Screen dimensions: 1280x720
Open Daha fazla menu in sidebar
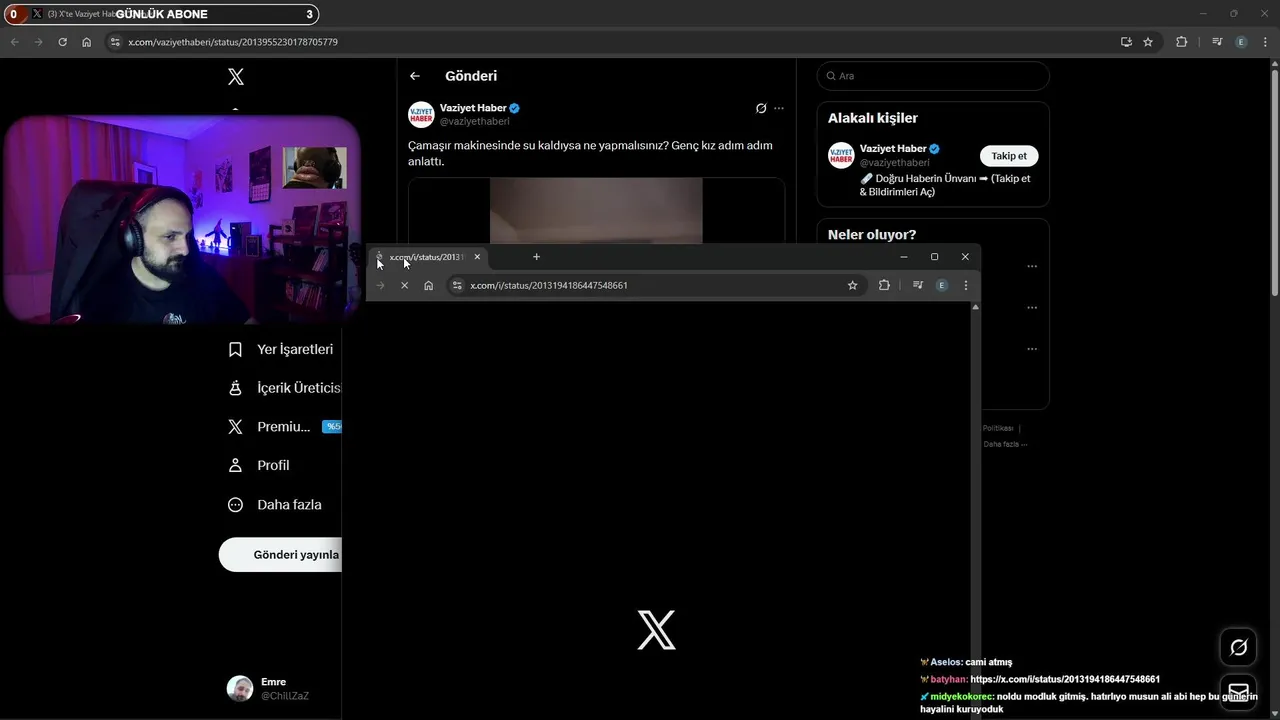(275, 505)
